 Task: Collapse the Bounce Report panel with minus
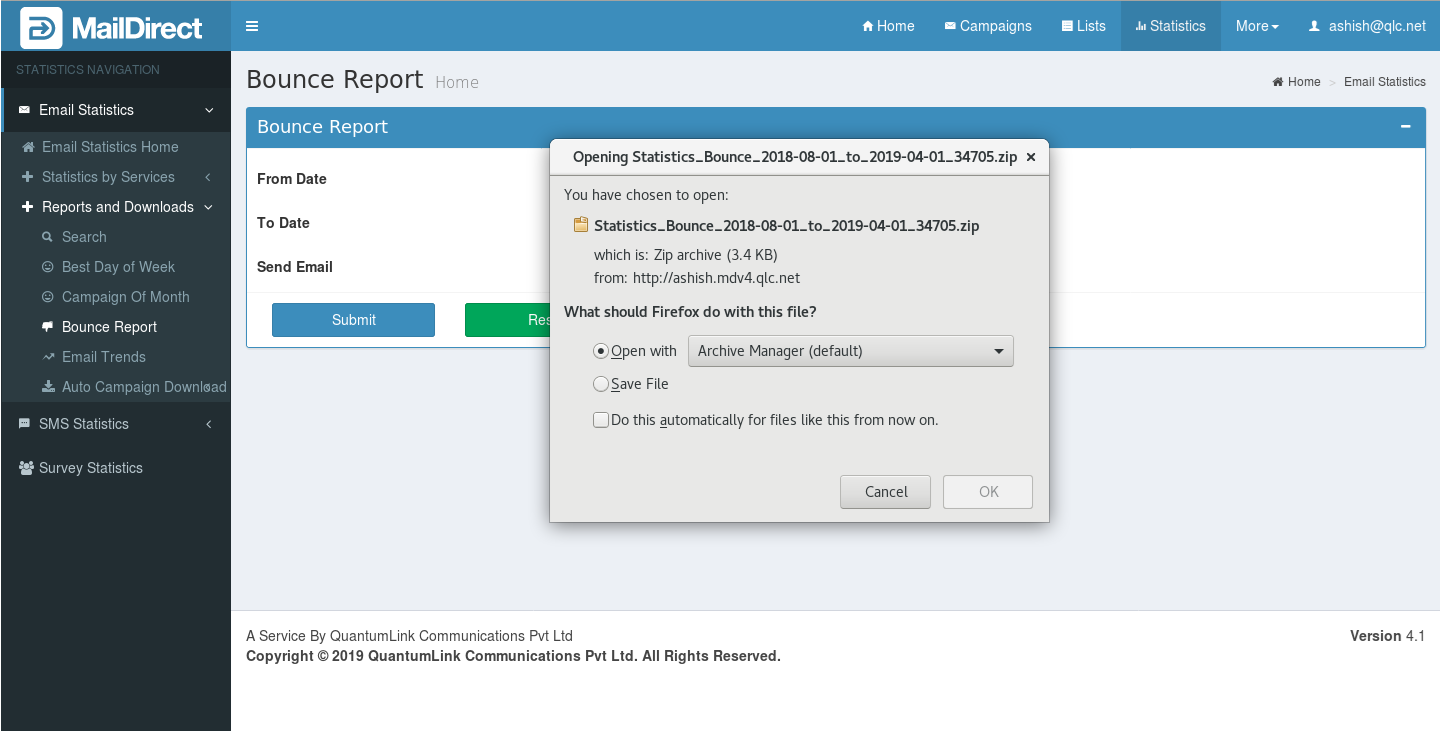pyautogui.click(x=1405, y=127)
